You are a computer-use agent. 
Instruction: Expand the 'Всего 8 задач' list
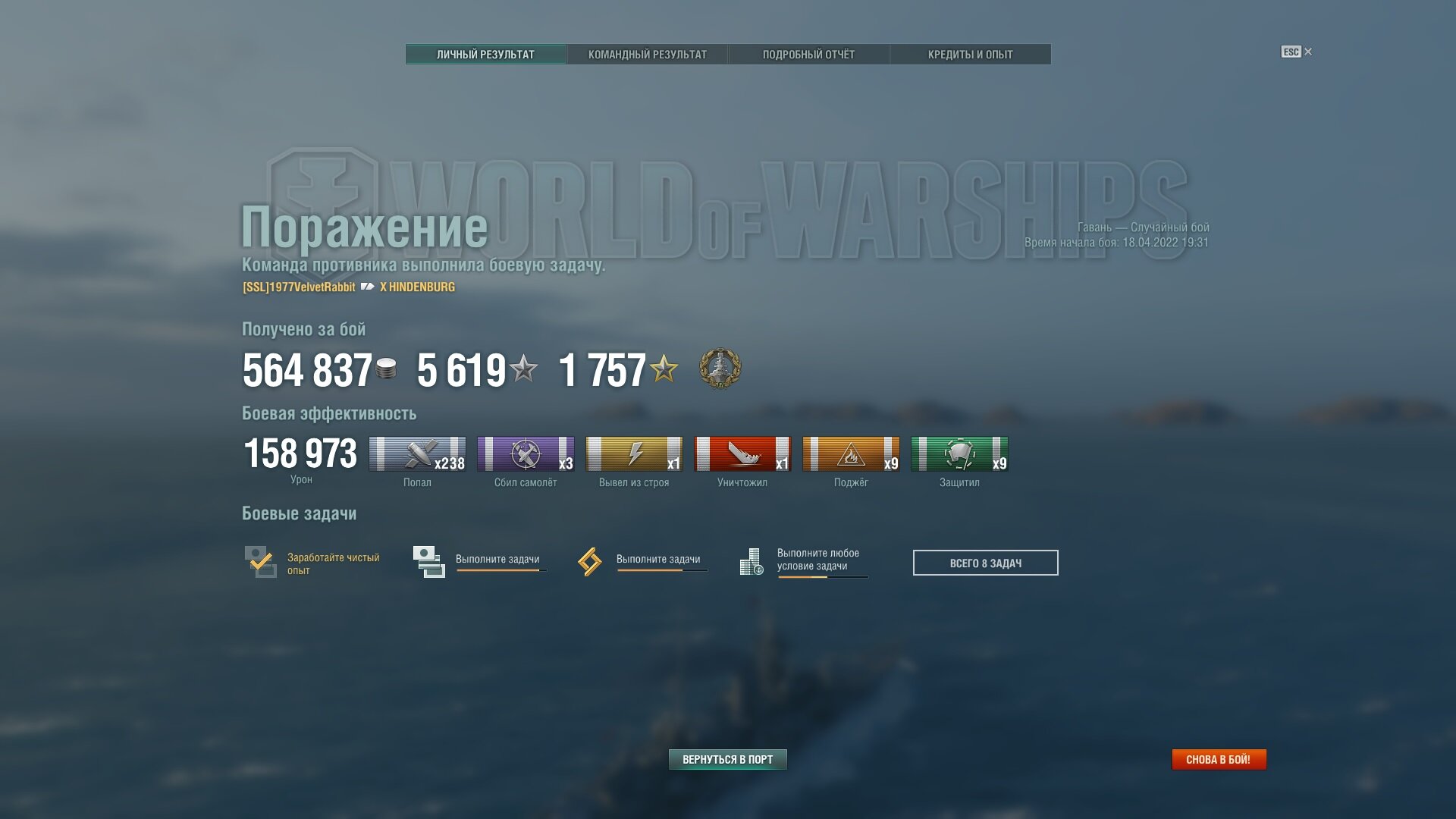(985, 563)
